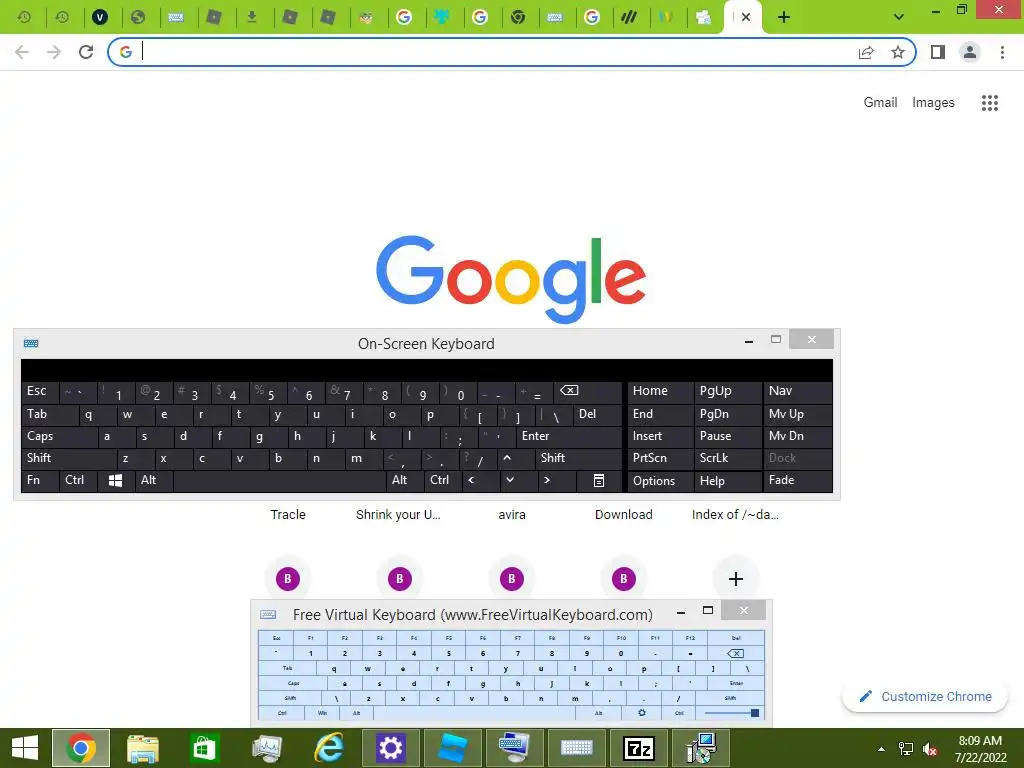
Task: Close the active Chrome tab
Action: pyautogui.click(x=746, y=17)
